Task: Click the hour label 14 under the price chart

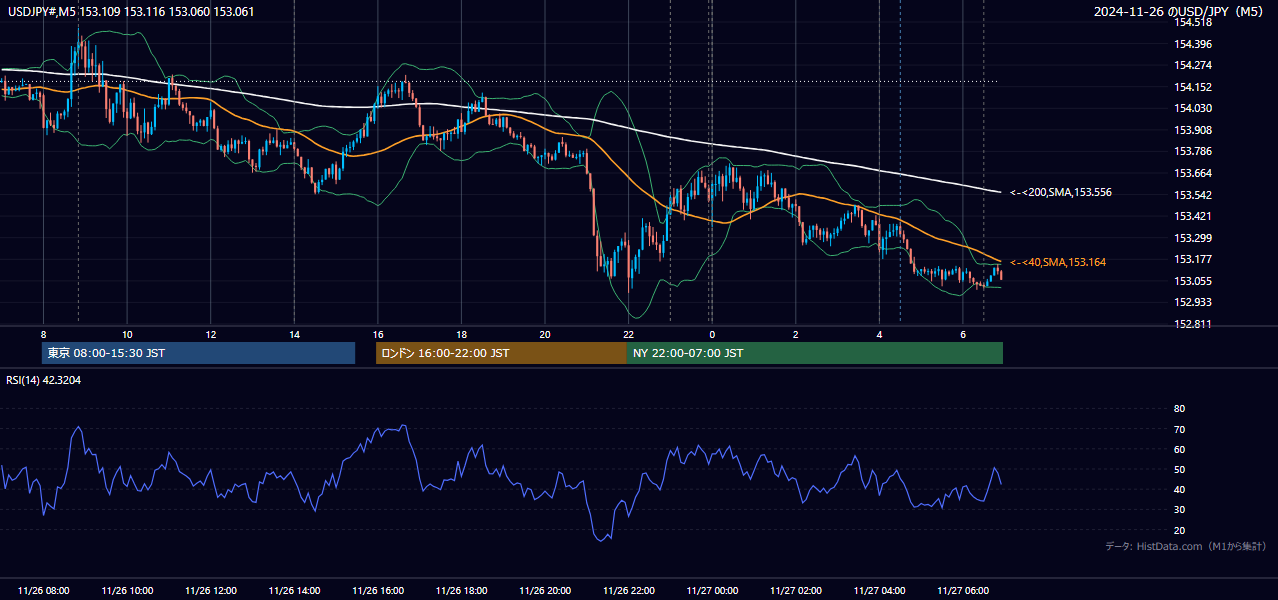Action: (x=294, y=334)
